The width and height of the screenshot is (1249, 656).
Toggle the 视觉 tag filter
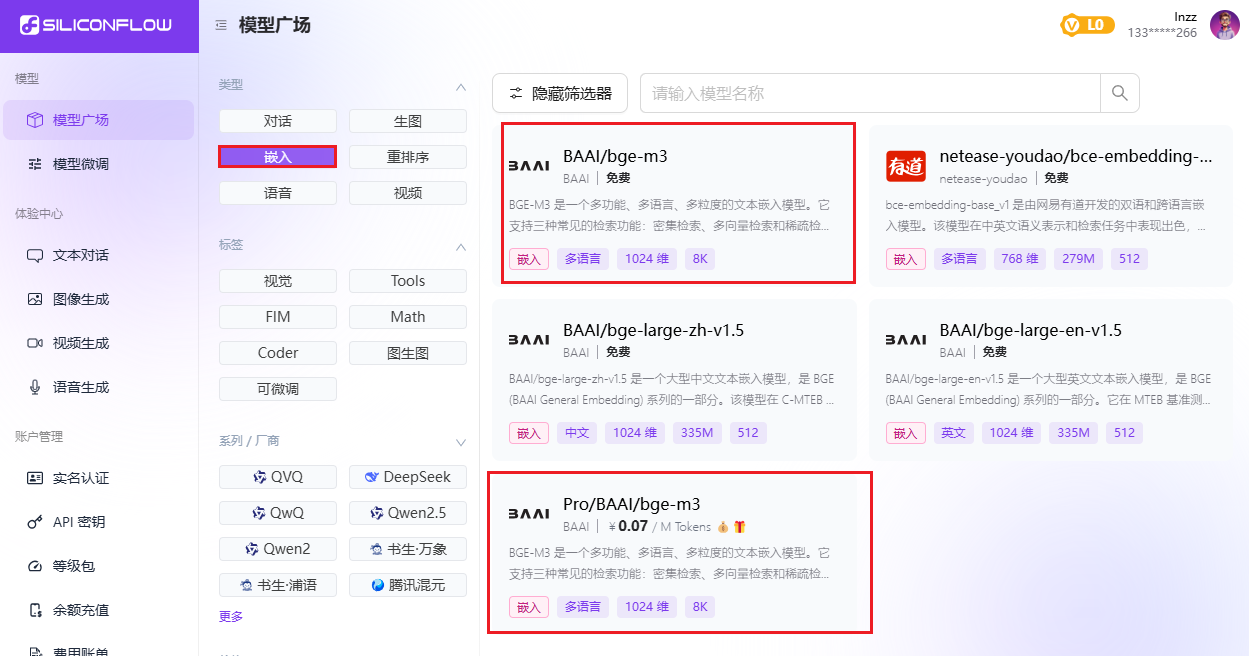click(278, 281)
